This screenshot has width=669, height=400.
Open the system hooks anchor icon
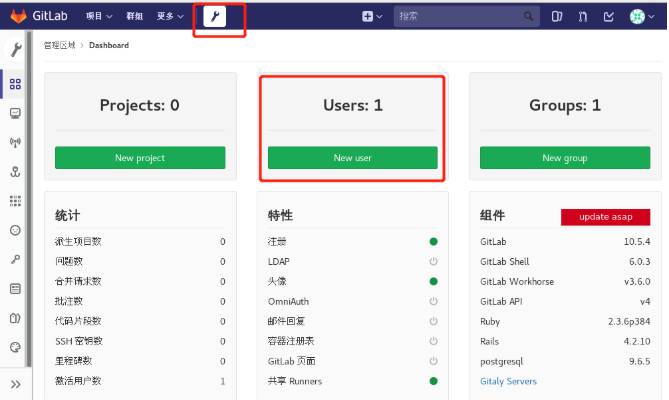15,172
